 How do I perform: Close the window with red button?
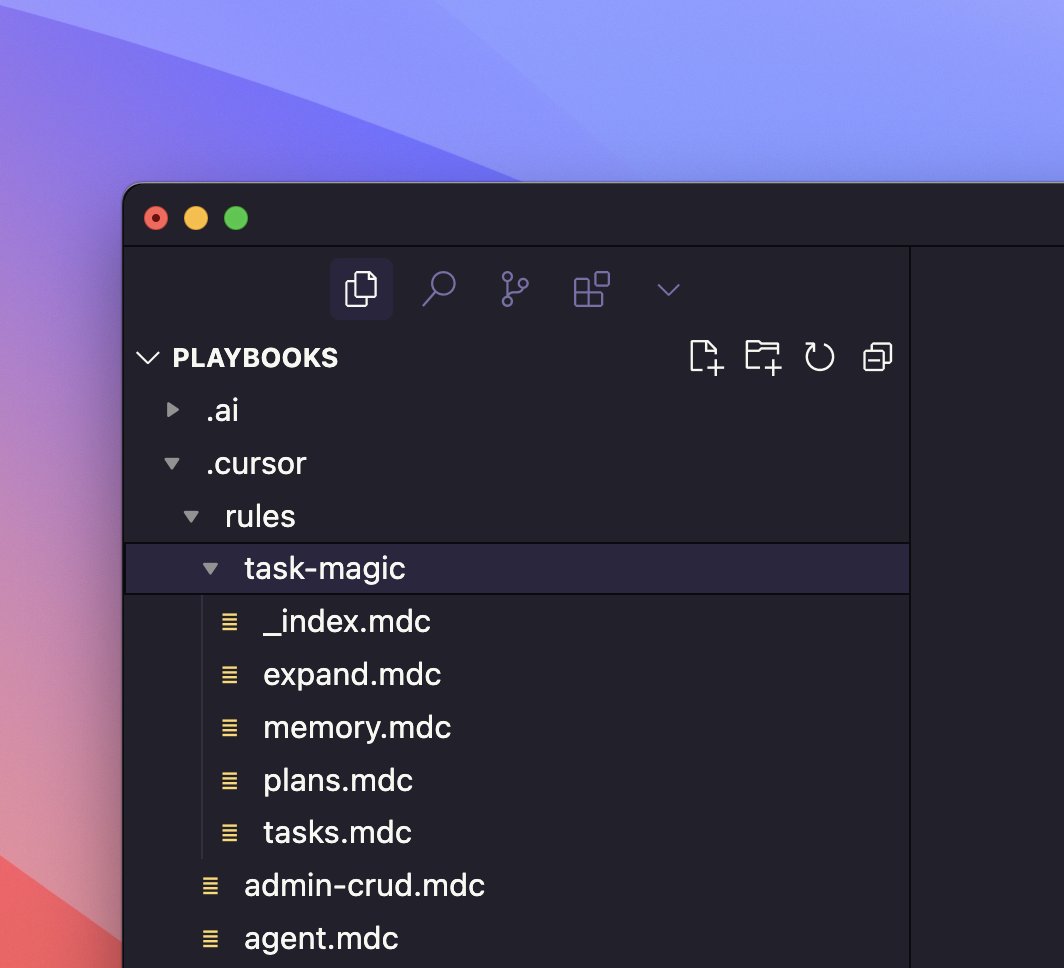[156, 218]
